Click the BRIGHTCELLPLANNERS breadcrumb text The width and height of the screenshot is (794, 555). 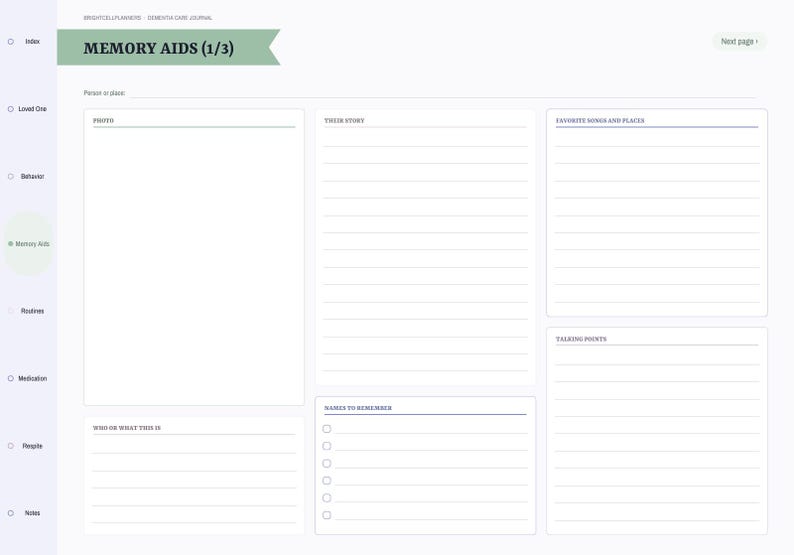click(x=112, y=18)
